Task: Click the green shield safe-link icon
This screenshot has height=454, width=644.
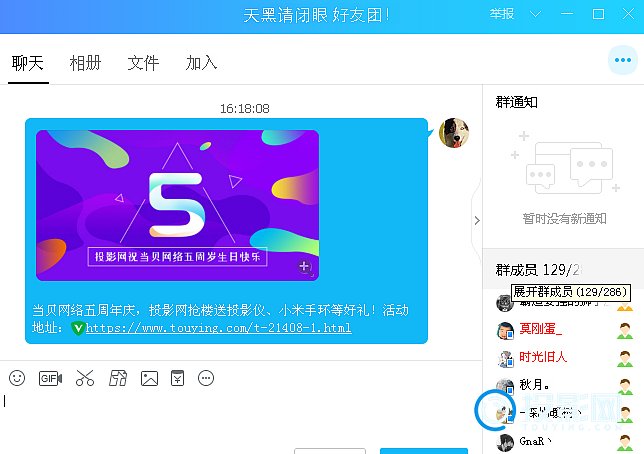Action: [77, 328]
